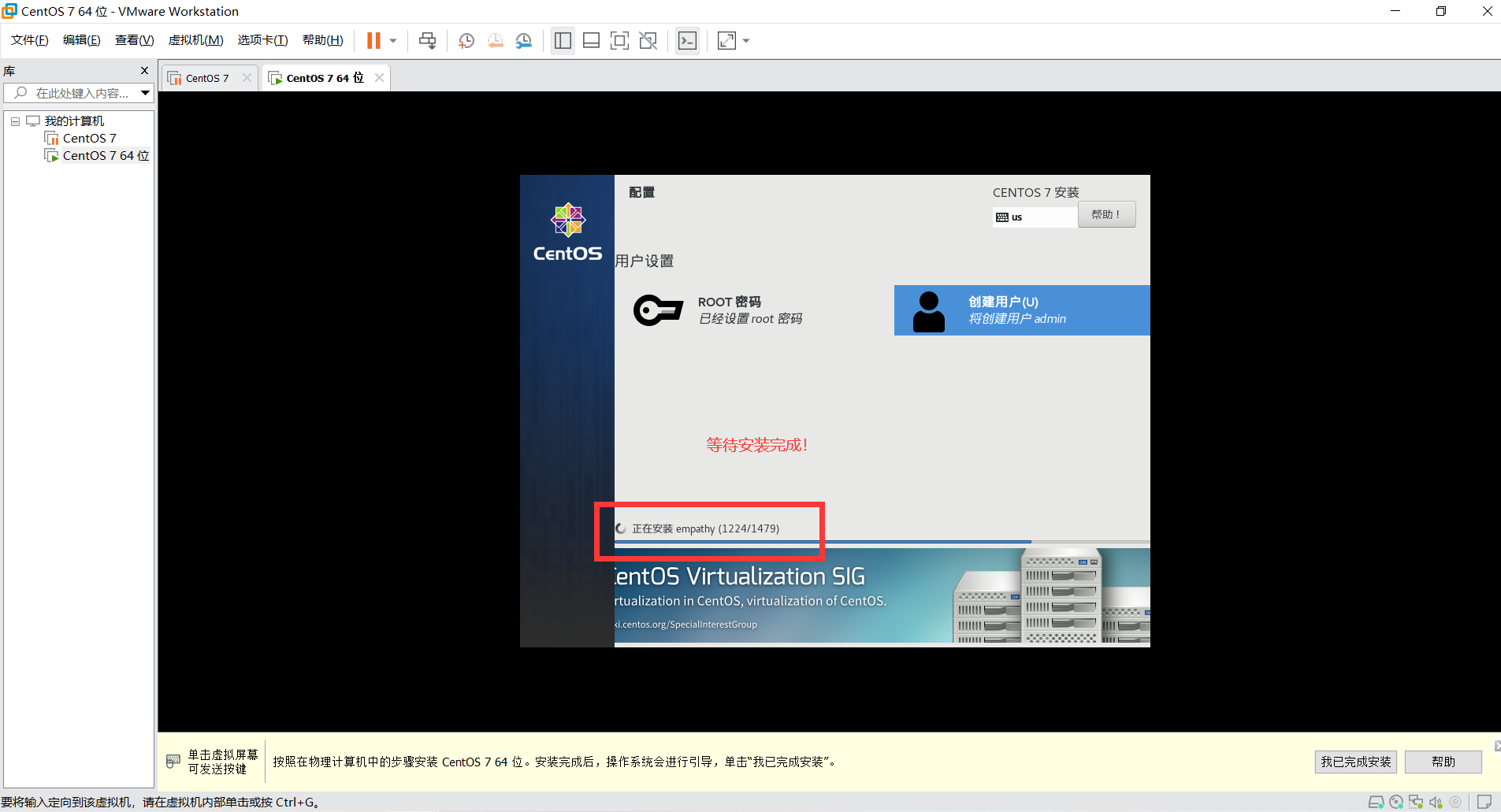This screenshot has width=1501, height=812.
Task: Click the us keyboard layout indicator
Action: tap(1034, 217)
